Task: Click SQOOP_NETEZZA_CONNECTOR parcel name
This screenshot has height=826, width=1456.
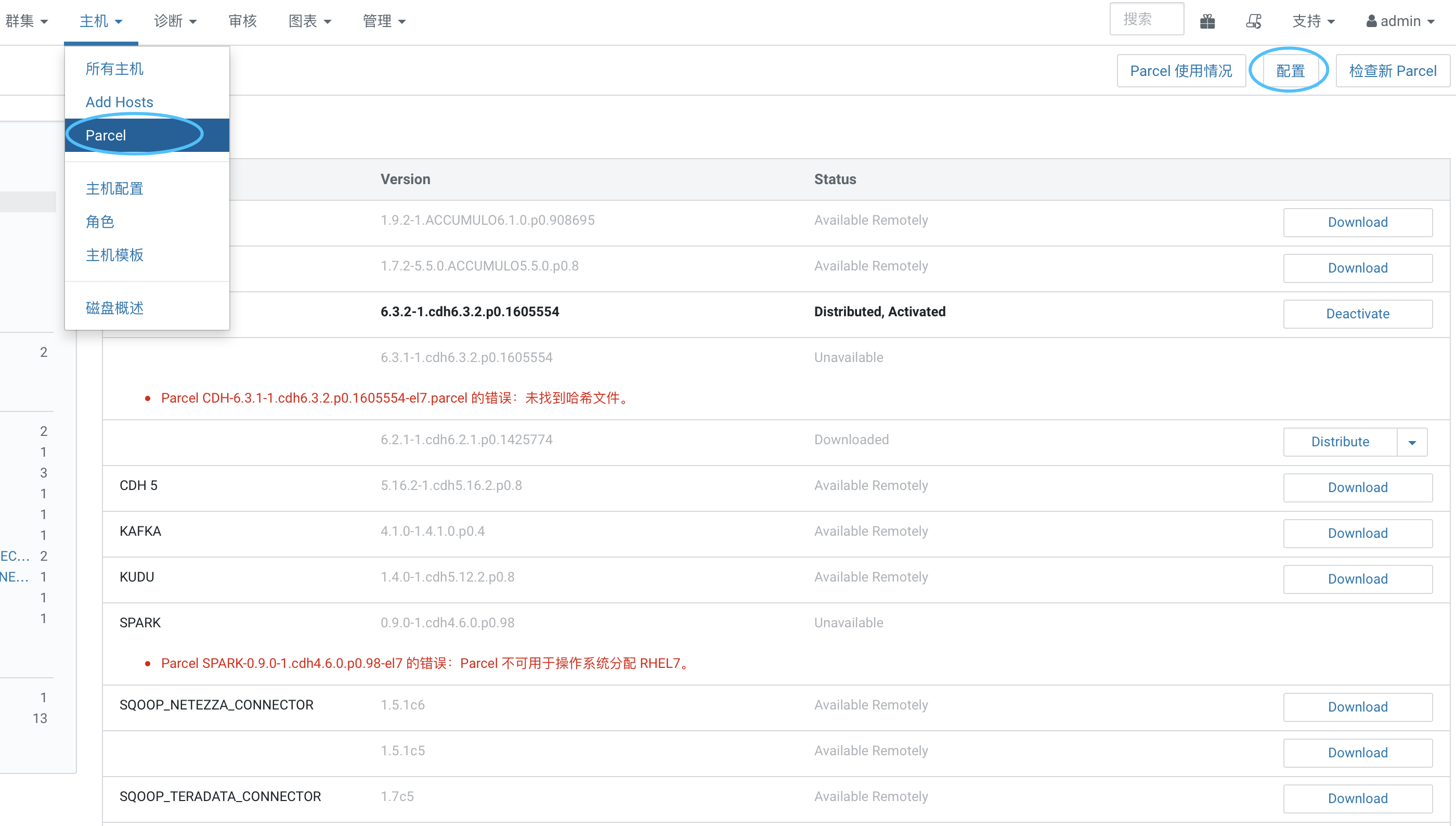Action: coord(217,705)
